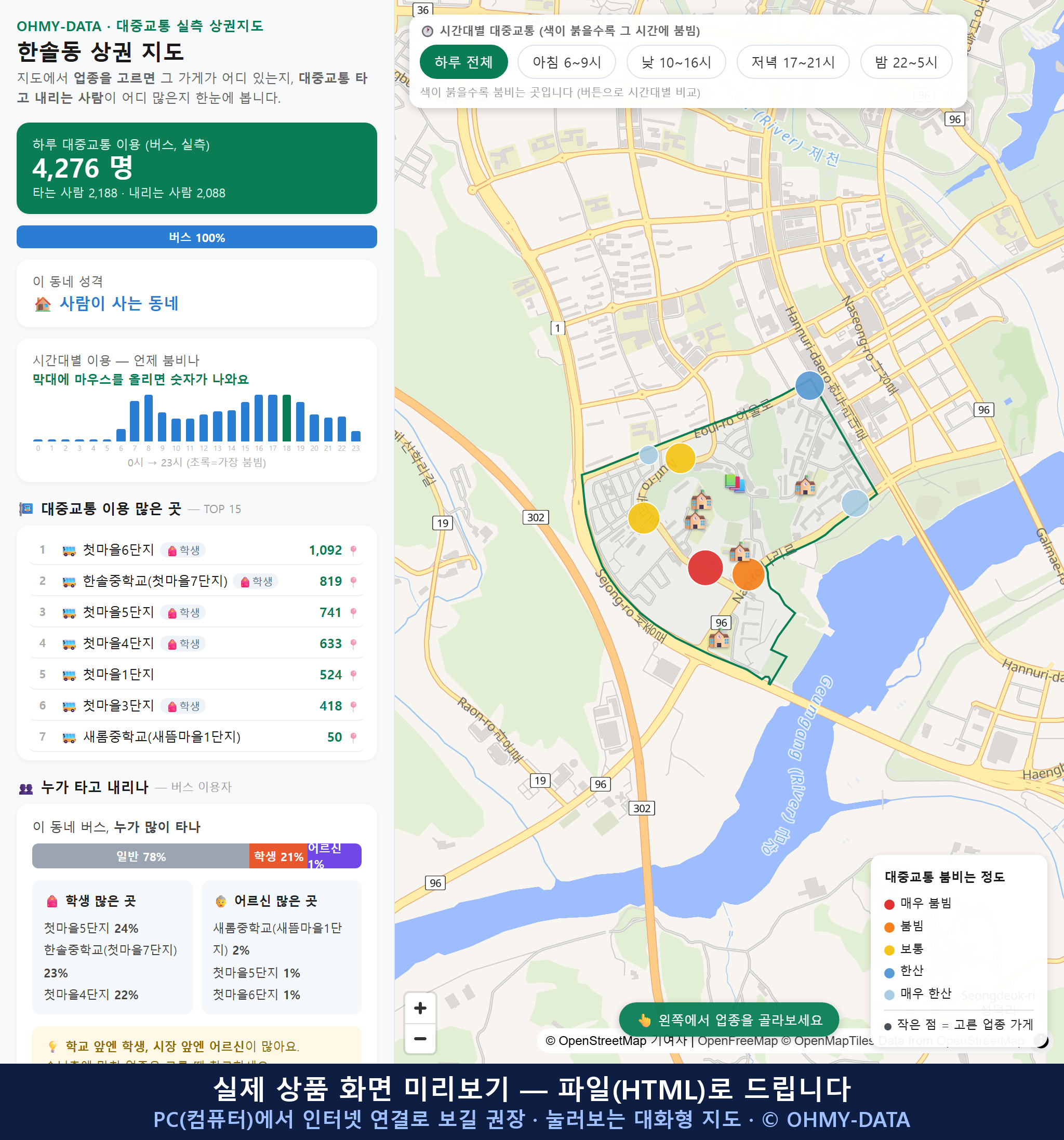Select the 첫마을1단지 row showing 524
The width and height of the screenshot is (1064, 1140).
[x=197, y=675]
